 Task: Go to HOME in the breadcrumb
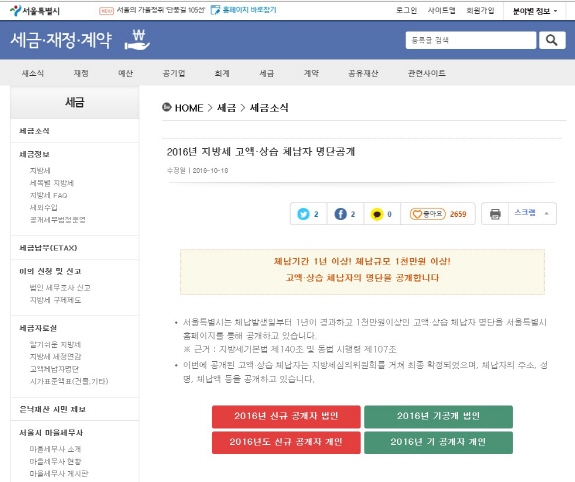point(189,108)
